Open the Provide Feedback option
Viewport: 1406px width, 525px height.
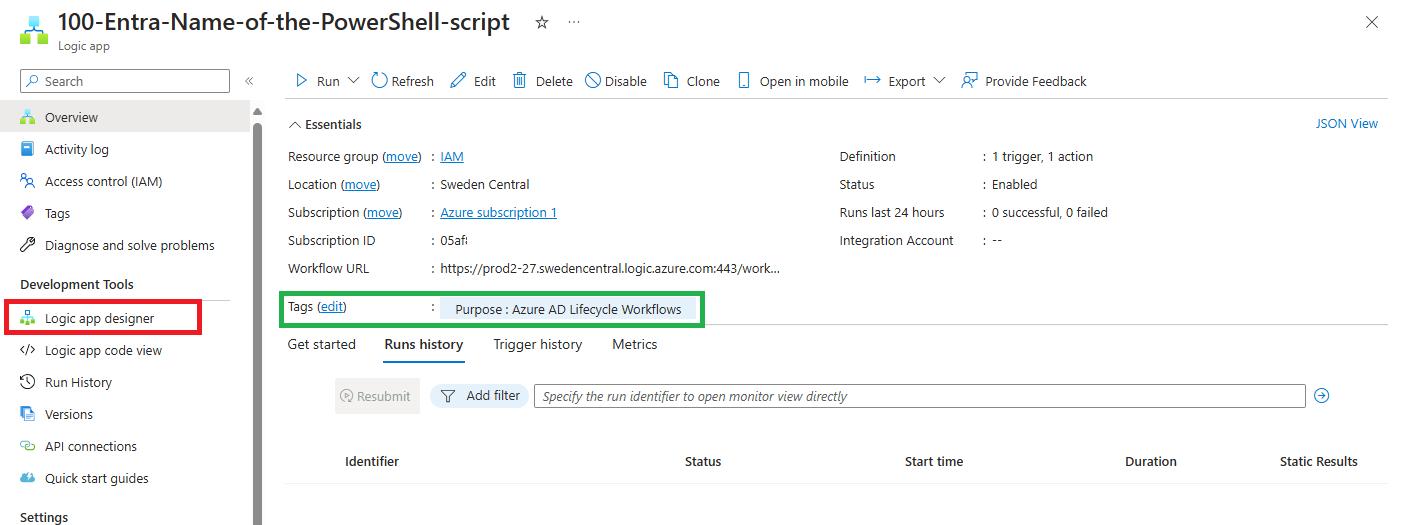click(1024, 81)
